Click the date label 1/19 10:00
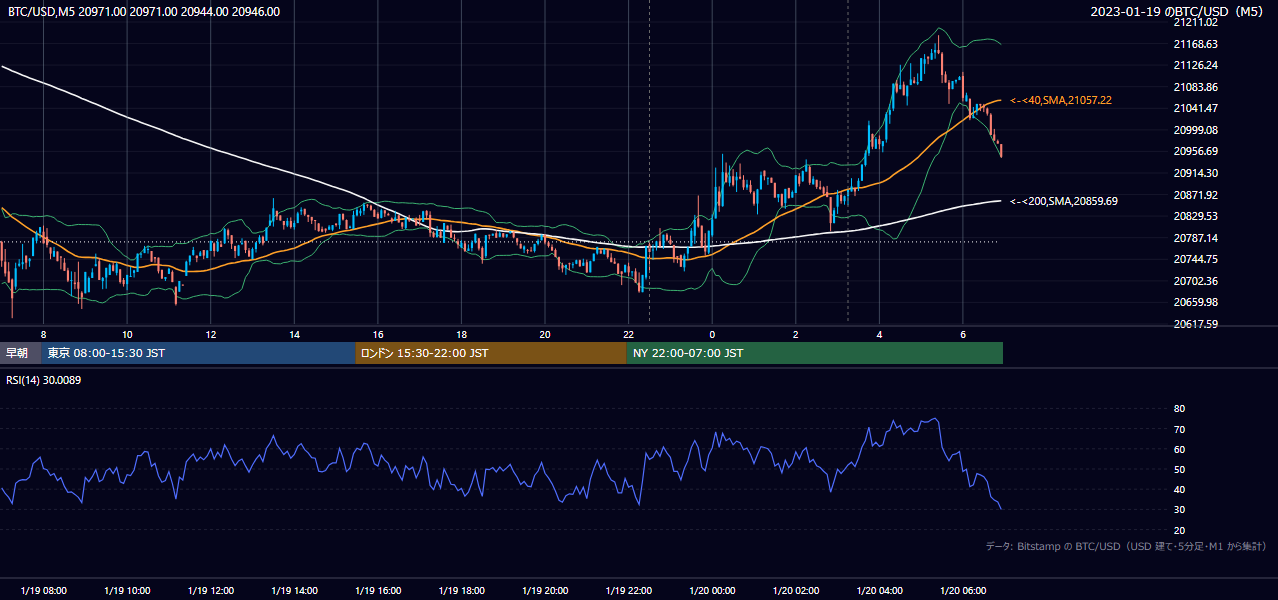This screenshot has width=1278, height=600. 127,590
